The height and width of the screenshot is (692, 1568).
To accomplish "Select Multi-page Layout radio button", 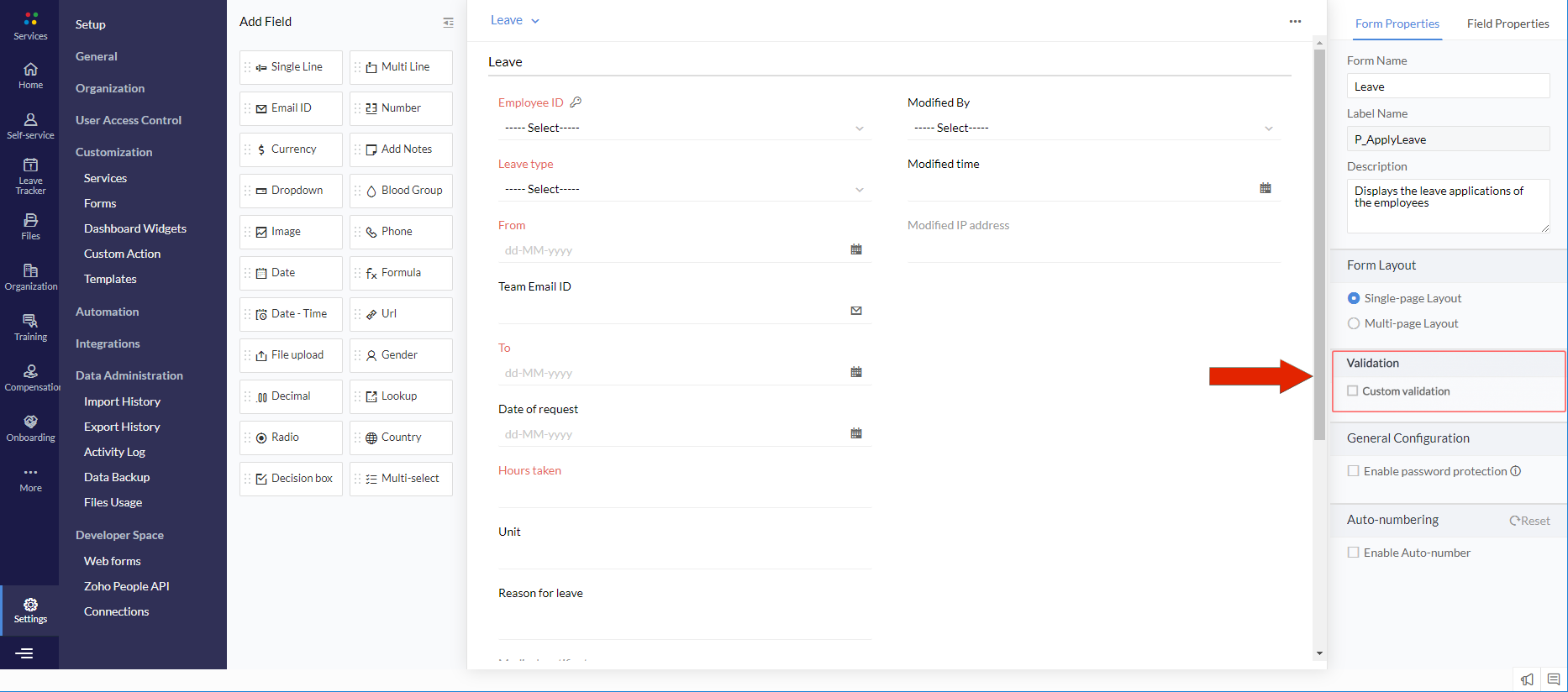I will [1354, 323].
